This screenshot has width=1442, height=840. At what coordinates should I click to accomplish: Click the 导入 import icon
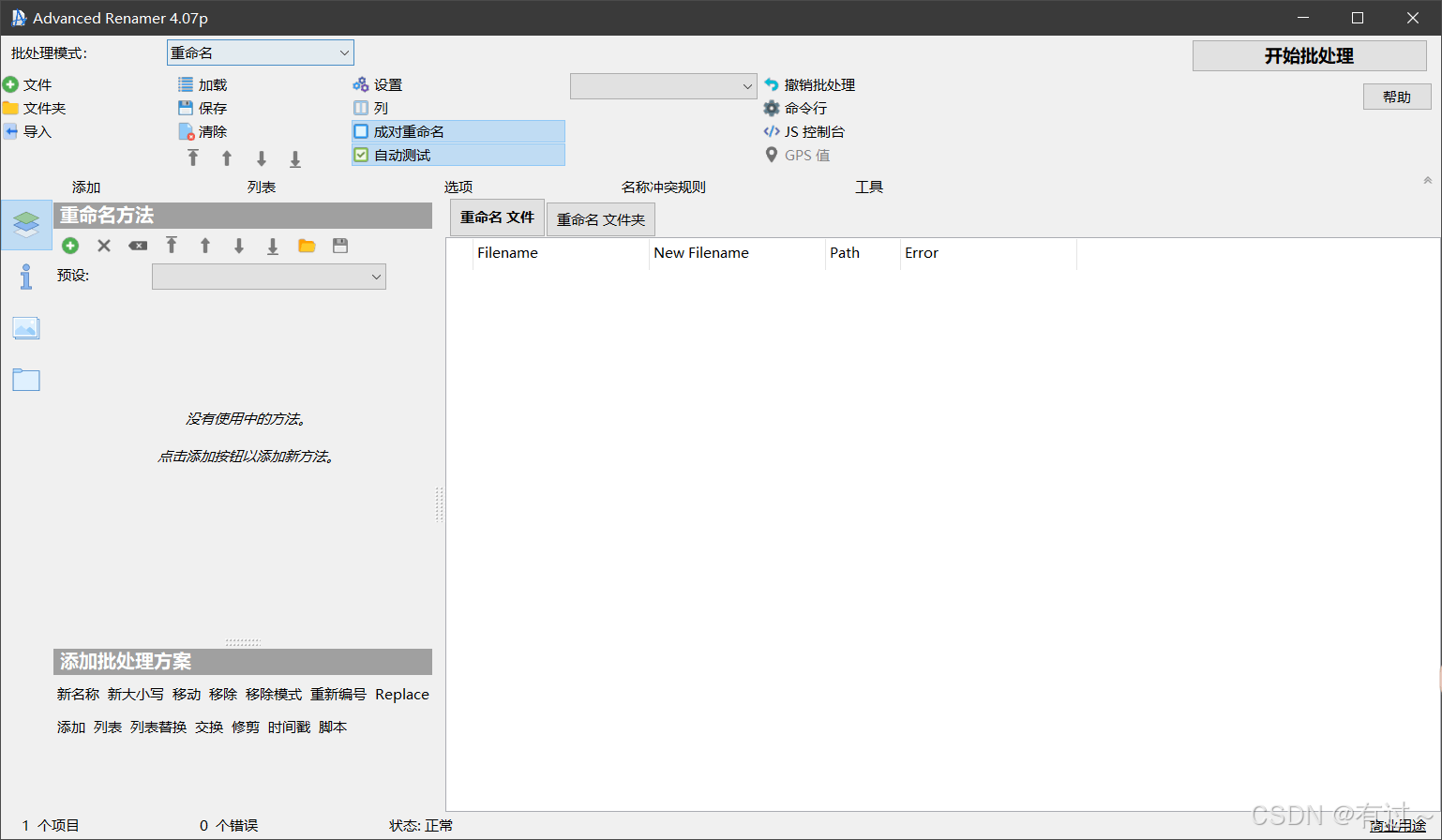10,131
